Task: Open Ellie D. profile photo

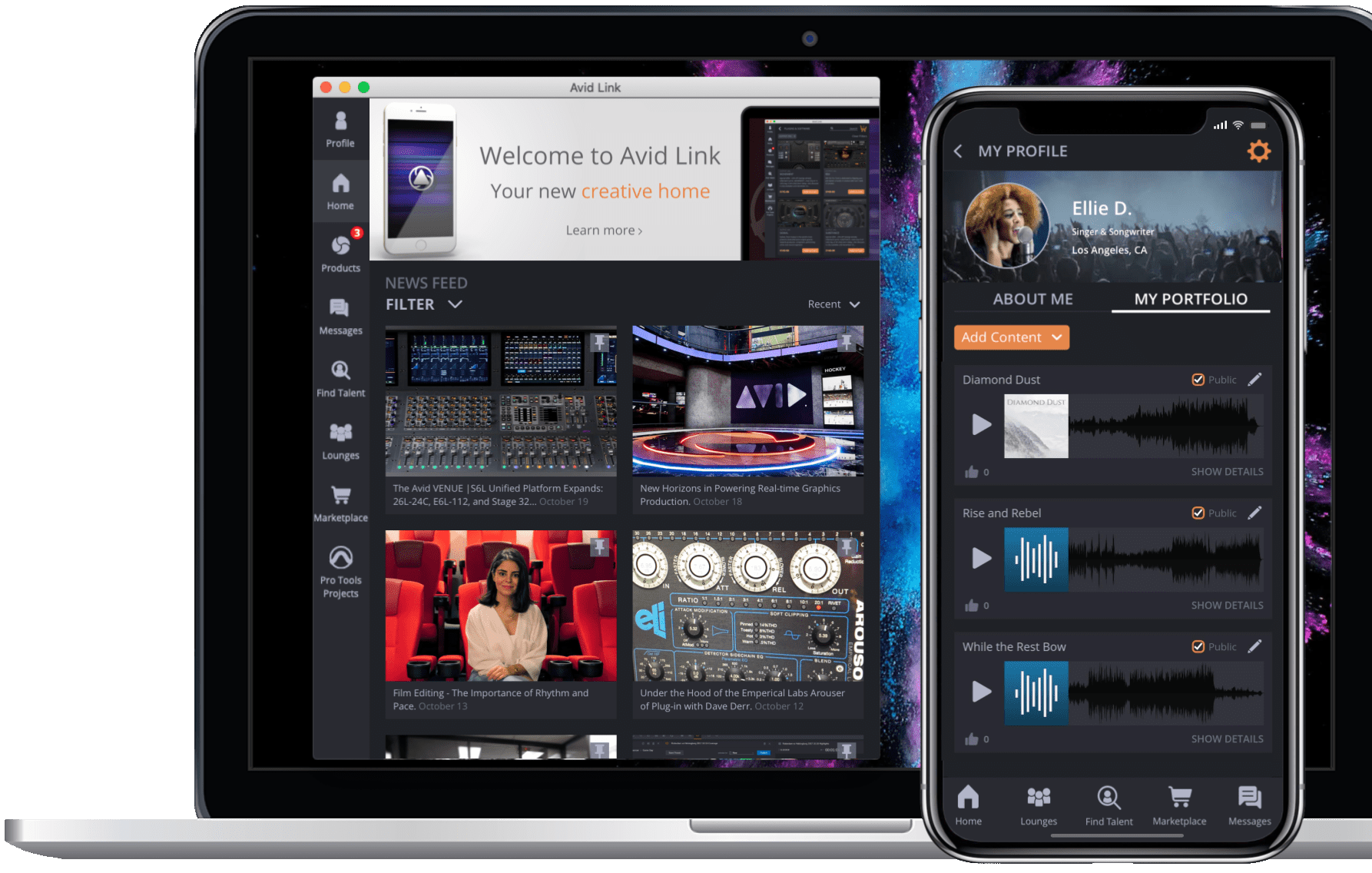Action: coord(1006,225)
